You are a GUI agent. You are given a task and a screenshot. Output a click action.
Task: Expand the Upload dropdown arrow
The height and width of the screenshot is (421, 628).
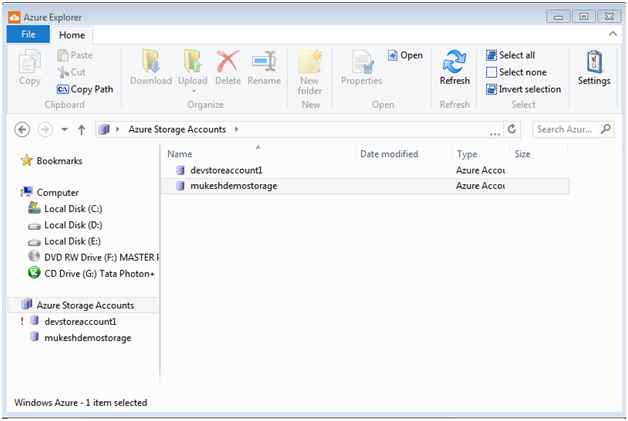(193, 91)
